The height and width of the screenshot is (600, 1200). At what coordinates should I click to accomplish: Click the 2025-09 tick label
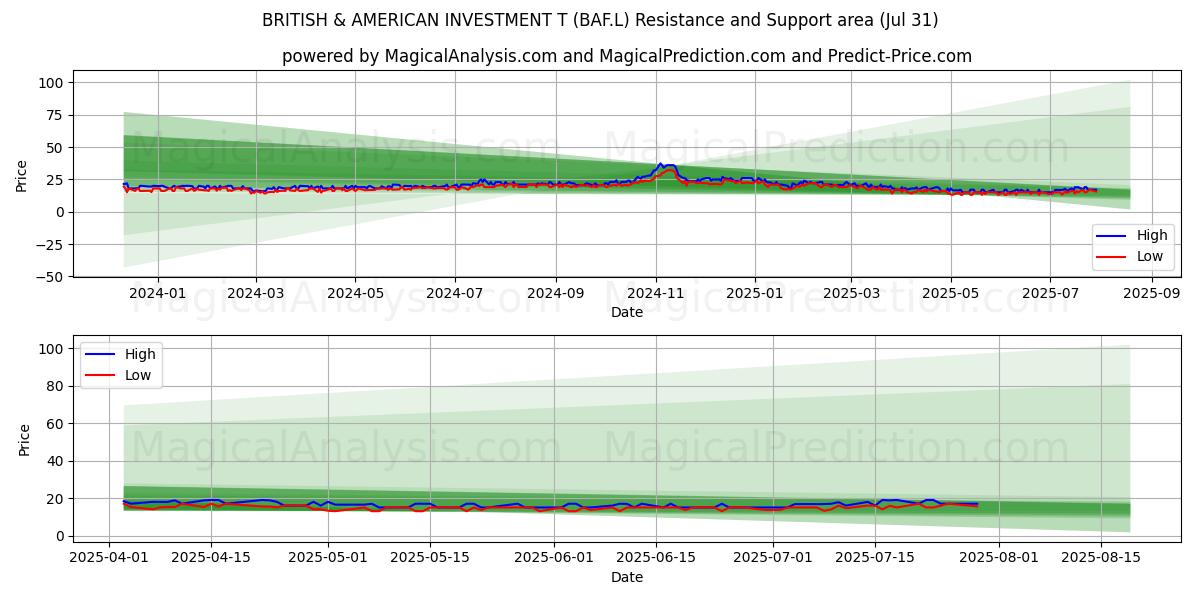(1152, 293)
